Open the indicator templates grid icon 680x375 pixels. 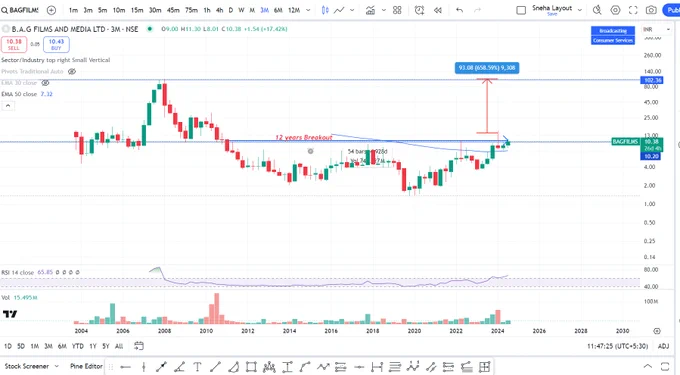point(397,10)
